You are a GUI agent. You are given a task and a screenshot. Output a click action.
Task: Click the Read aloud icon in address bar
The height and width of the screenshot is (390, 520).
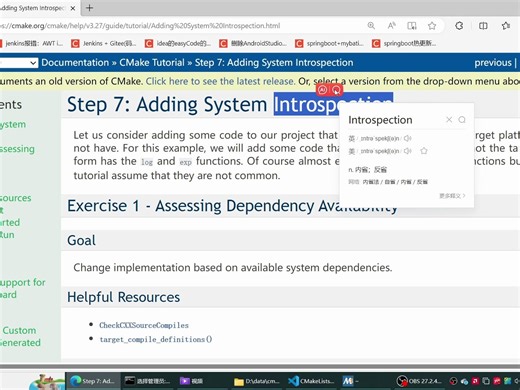[391, 26]
